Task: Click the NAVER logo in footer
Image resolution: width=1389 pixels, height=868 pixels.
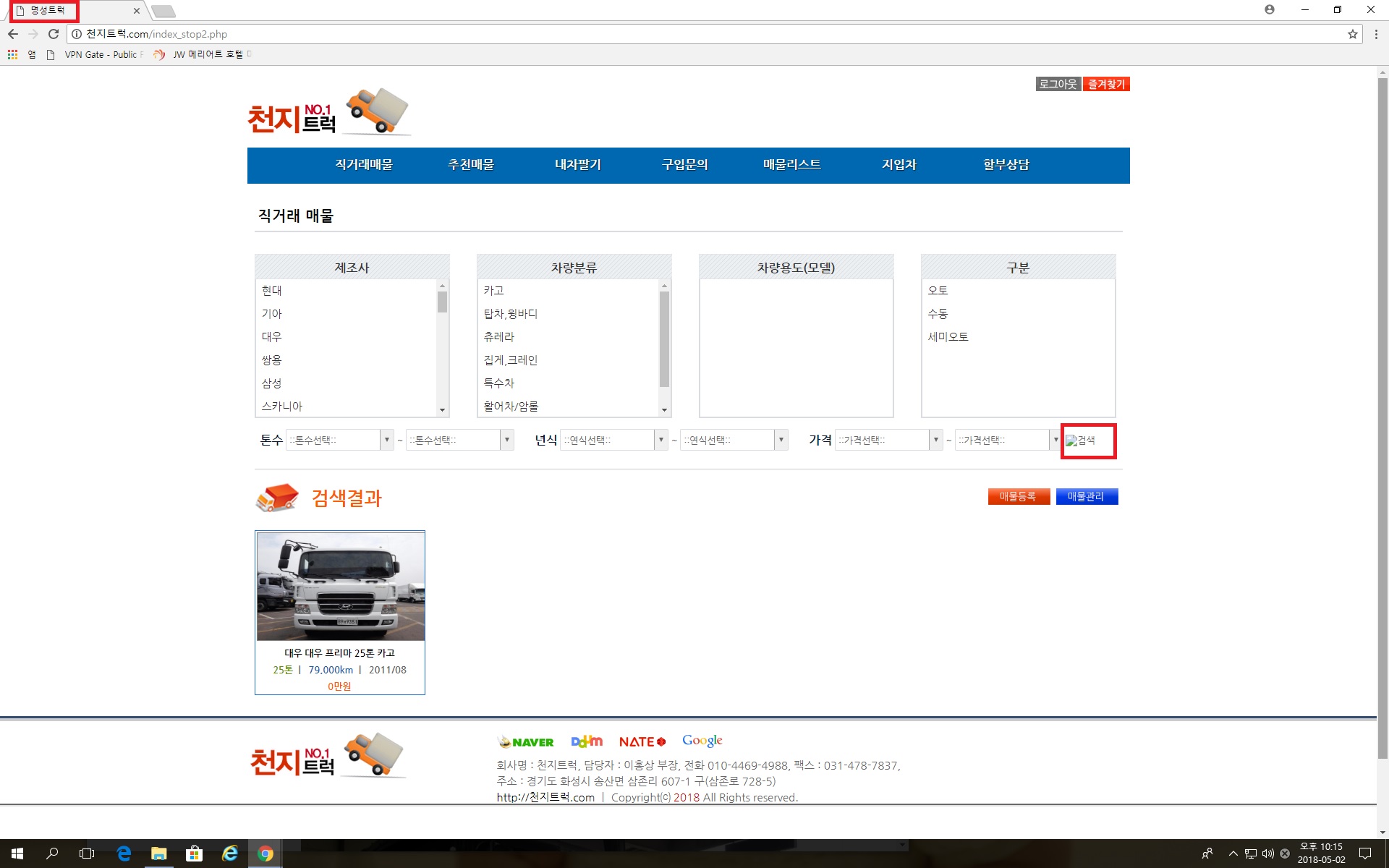Action: click(526, 742)
